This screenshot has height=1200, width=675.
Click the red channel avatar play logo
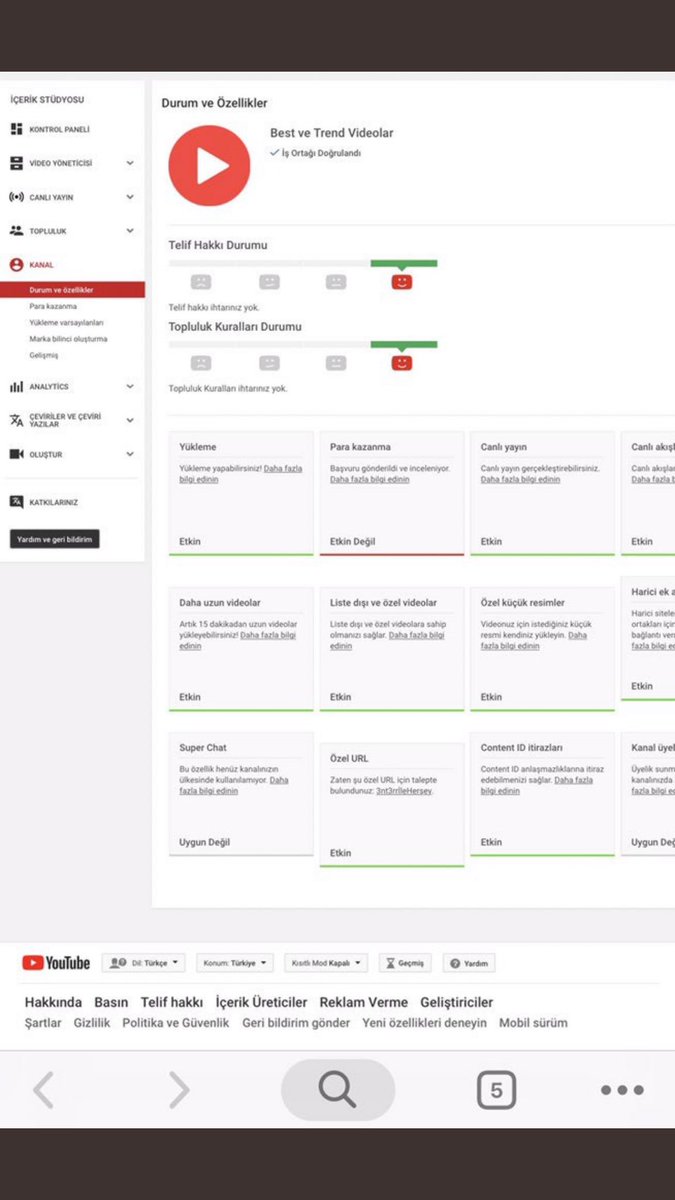click(x=208, y=165)
